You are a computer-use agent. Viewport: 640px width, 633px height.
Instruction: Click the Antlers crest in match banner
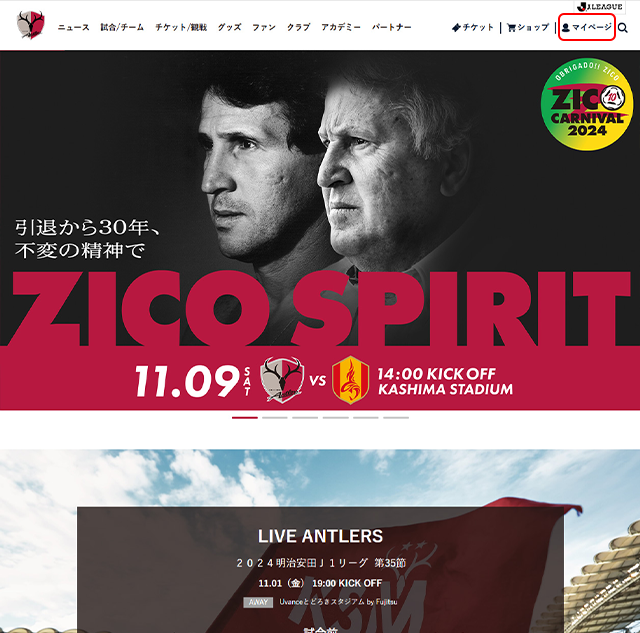pyautogui.click(x=282, y=380)
